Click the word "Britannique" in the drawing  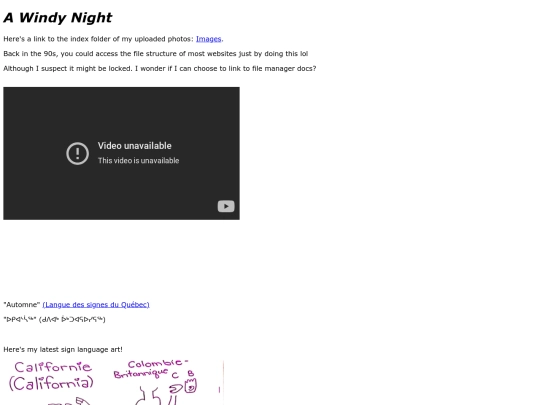click(141, 373)
